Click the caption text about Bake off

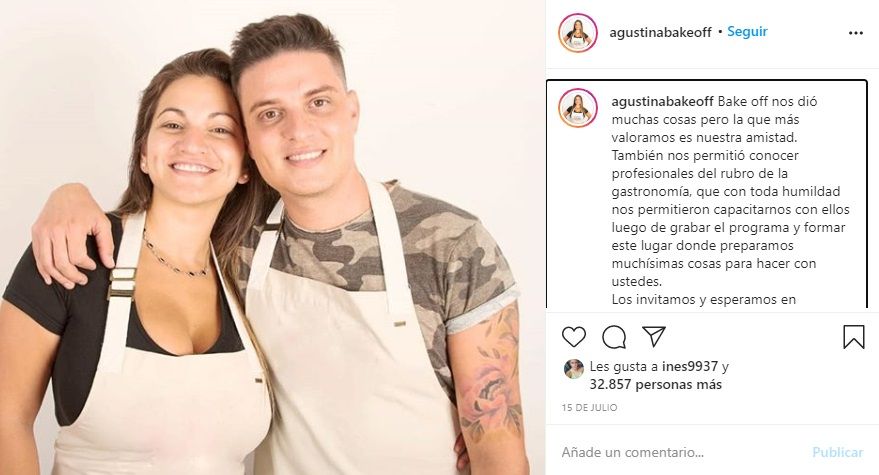pos(730,200)
